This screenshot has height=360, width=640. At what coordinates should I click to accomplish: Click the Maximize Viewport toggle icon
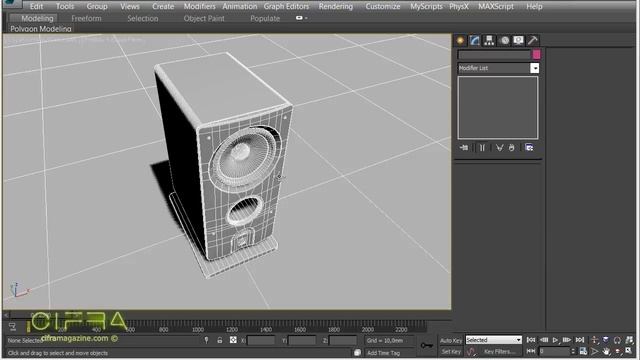(629, 351)
